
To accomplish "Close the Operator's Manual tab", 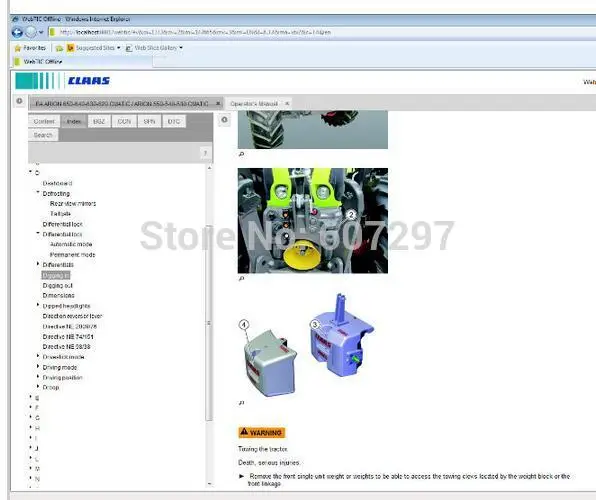I will [287, 103].
